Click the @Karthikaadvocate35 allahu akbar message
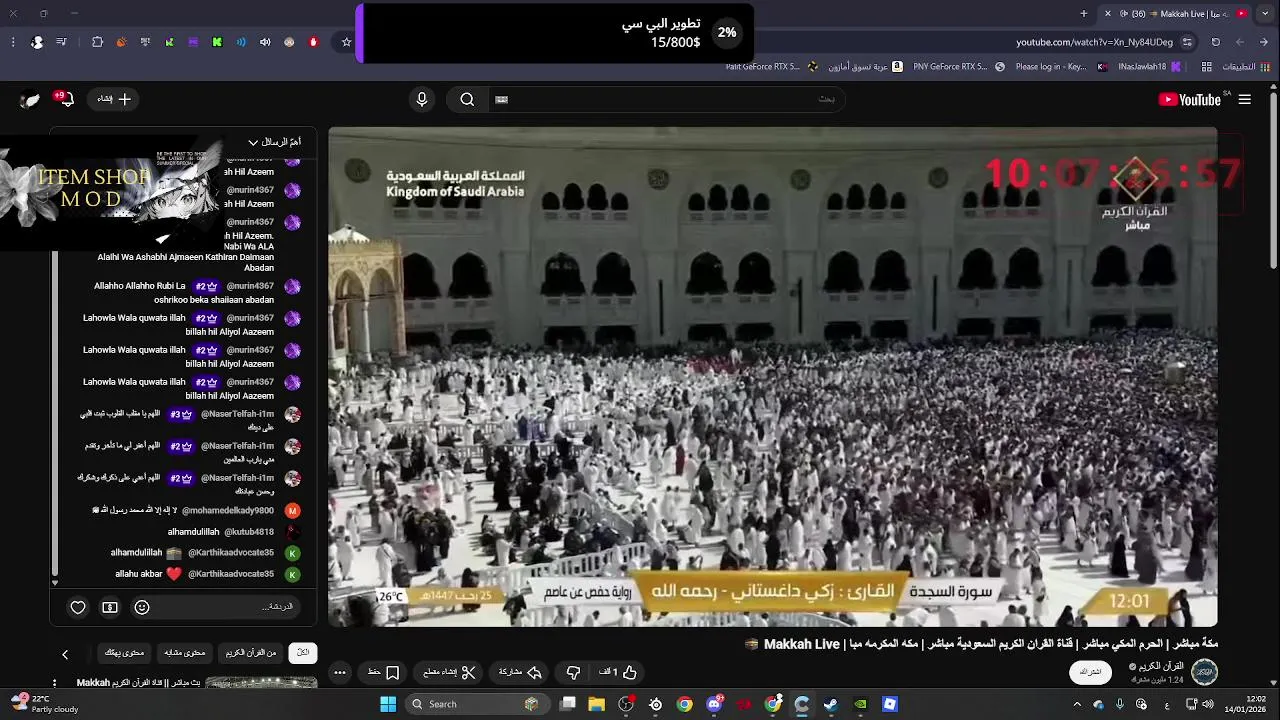 [194, 574]
